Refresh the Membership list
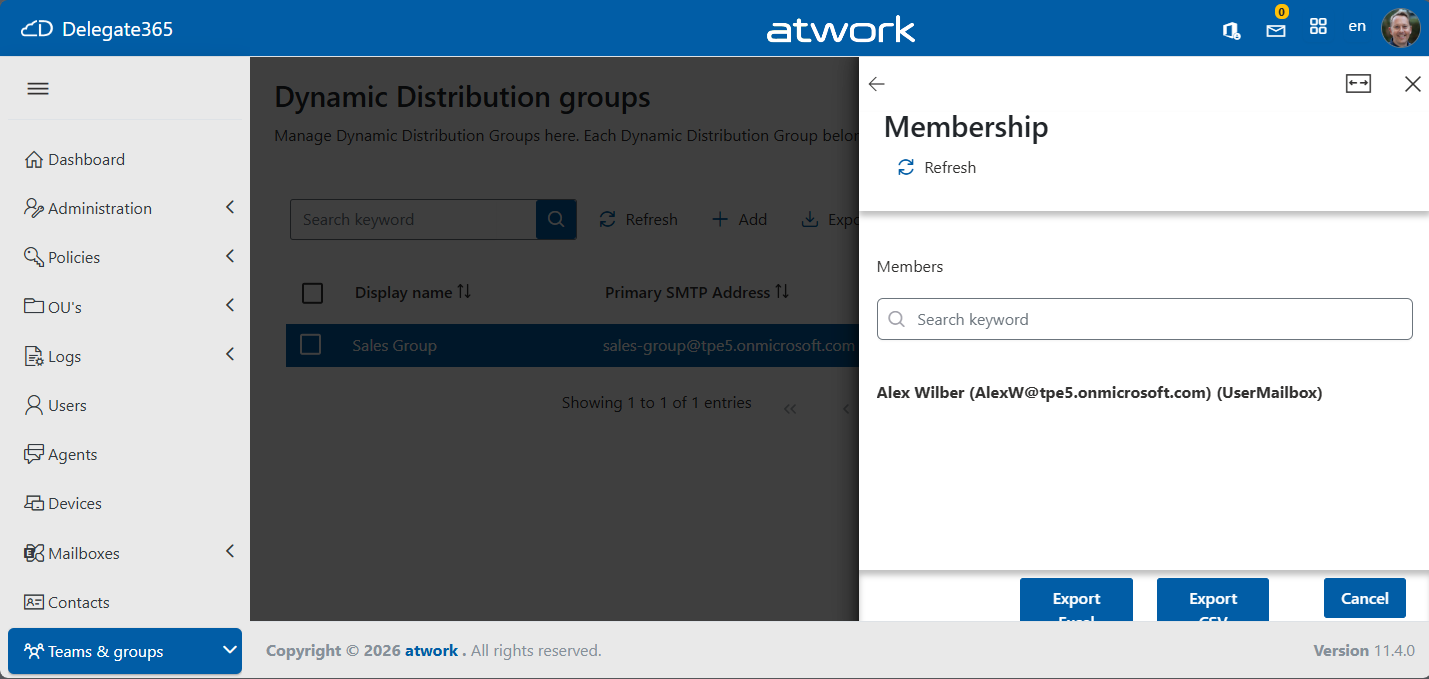The width and height of the screenshot is (1429, 679). click(937, 168)
